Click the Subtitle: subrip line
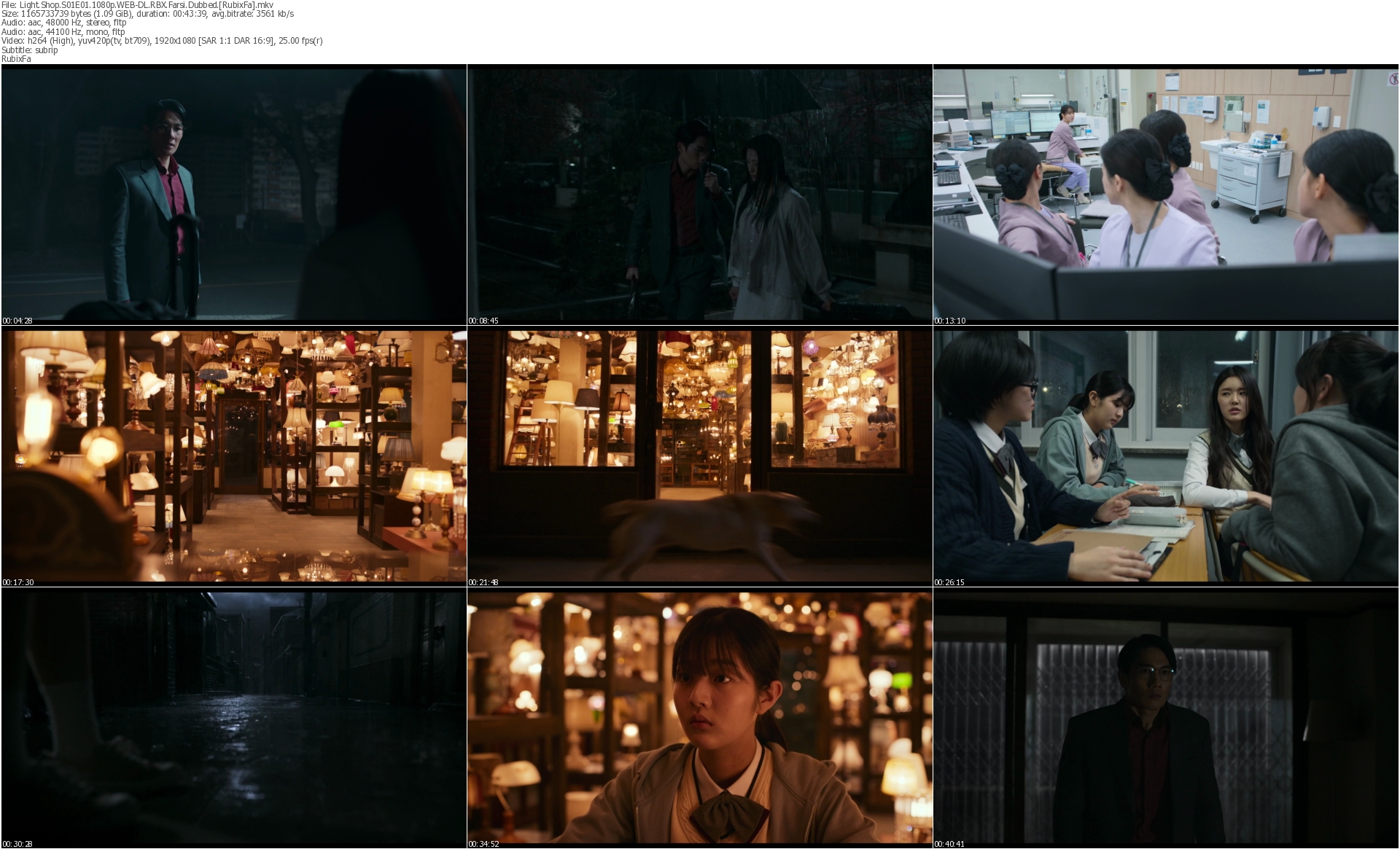 coord(30,50)
